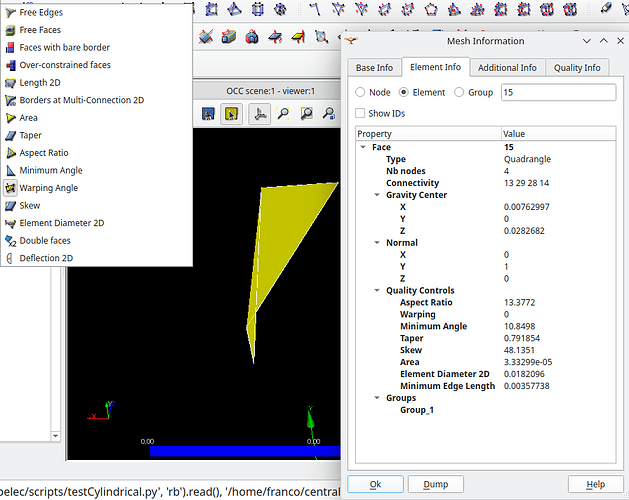Click the Deflection 2D icon
This screenshot has width=629, height=500.
click(10, 258)
